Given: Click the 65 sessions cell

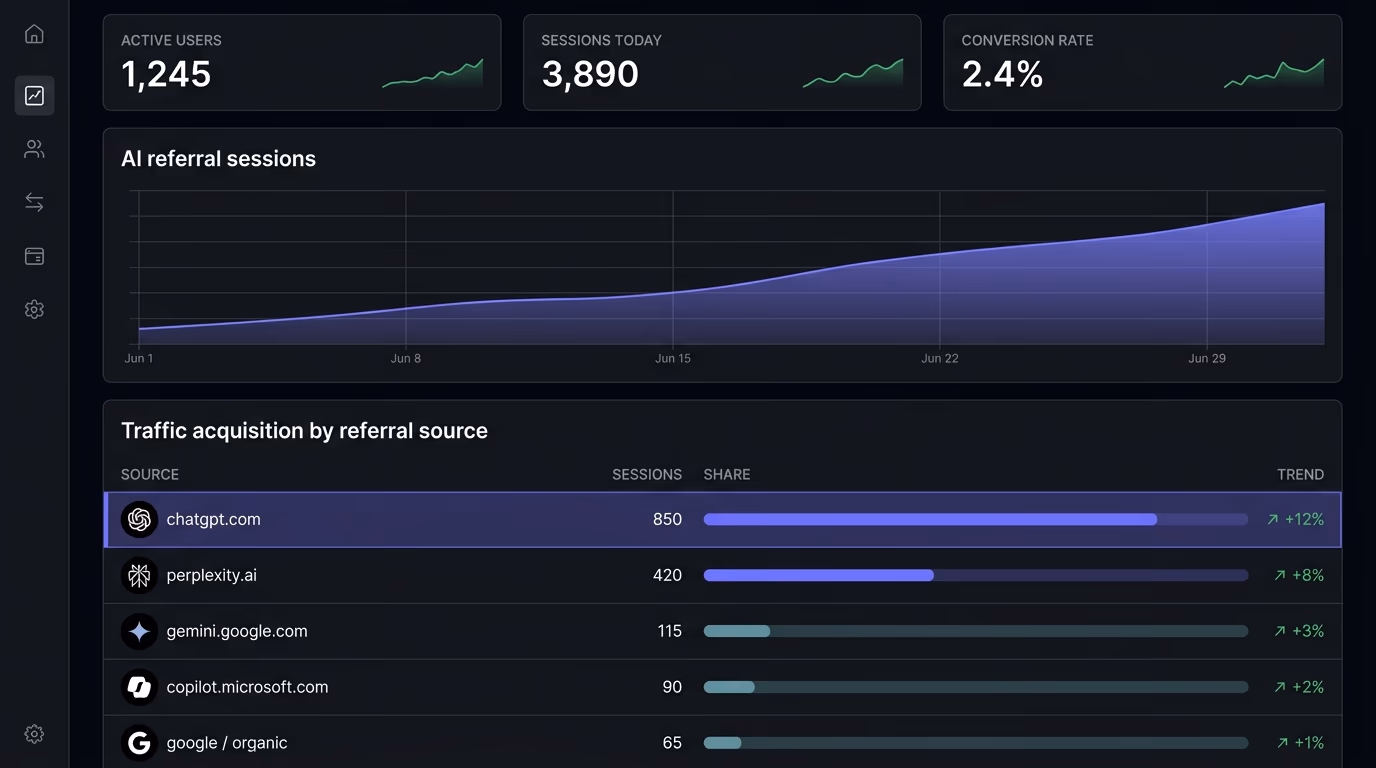Looking at the screenshot, I should click(672, 743).
